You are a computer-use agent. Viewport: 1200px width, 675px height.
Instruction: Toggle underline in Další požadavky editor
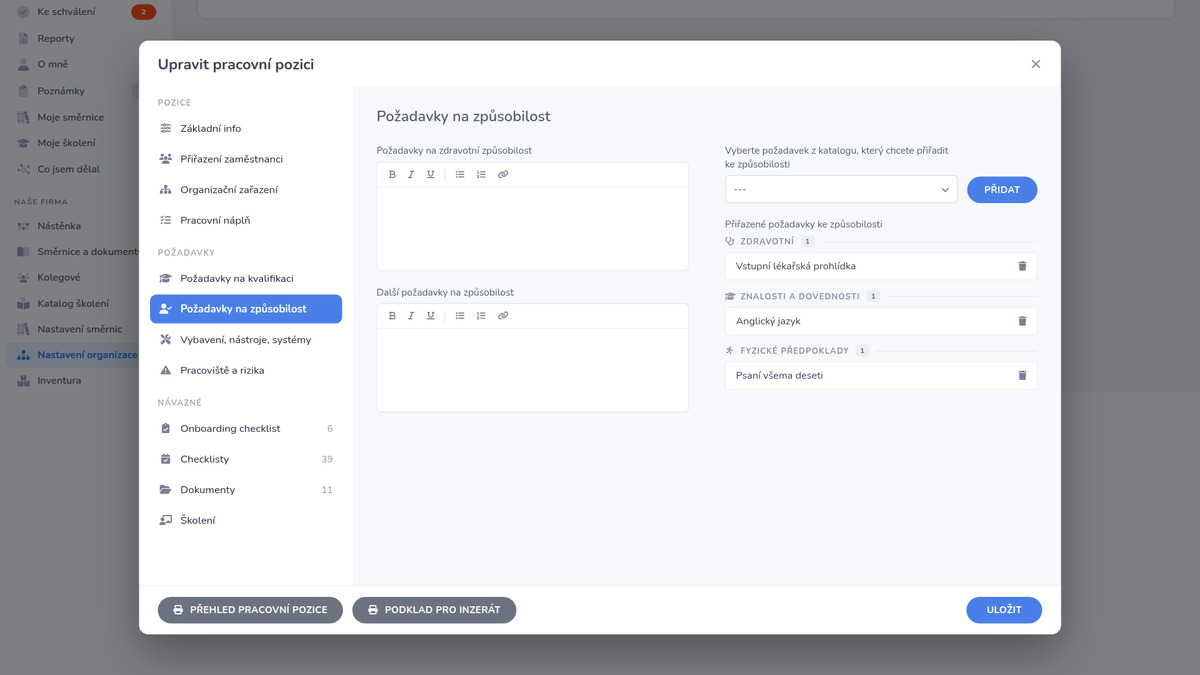(431, 316)
